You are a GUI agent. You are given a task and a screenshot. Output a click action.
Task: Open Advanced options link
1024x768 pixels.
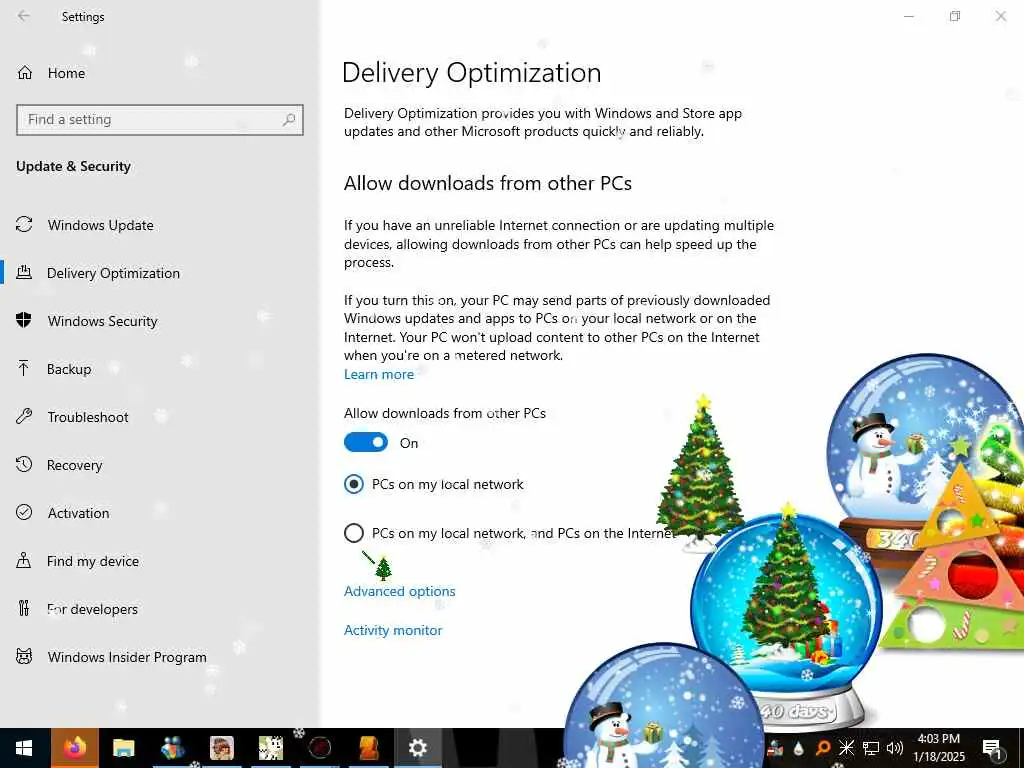(400, 591)
